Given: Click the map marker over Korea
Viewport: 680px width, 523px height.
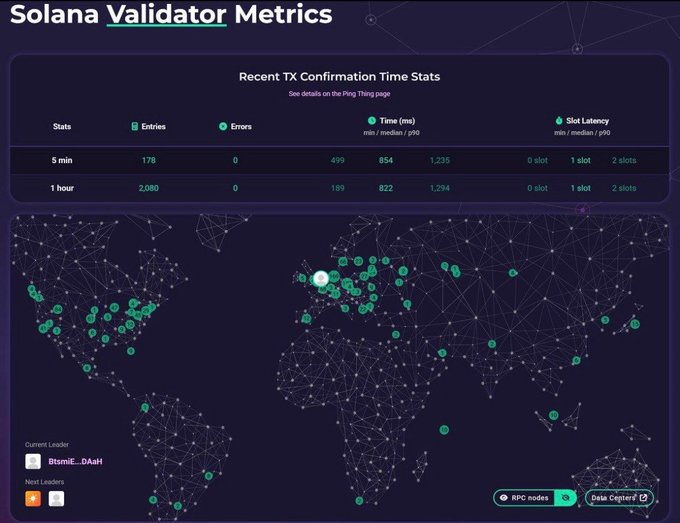Looking at the screenshot, I should click(x=605, y=320).
